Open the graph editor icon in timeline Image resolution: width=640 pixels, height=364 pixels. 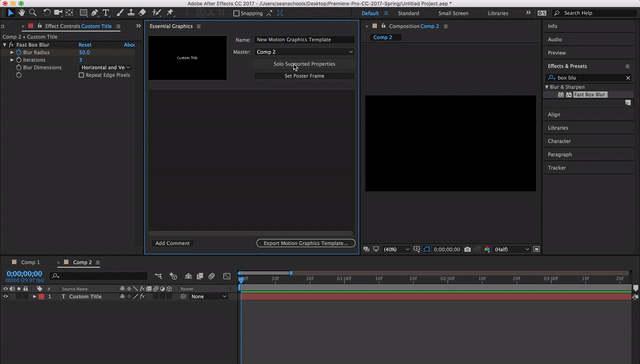pyautogui.click(x=227, y=276)
